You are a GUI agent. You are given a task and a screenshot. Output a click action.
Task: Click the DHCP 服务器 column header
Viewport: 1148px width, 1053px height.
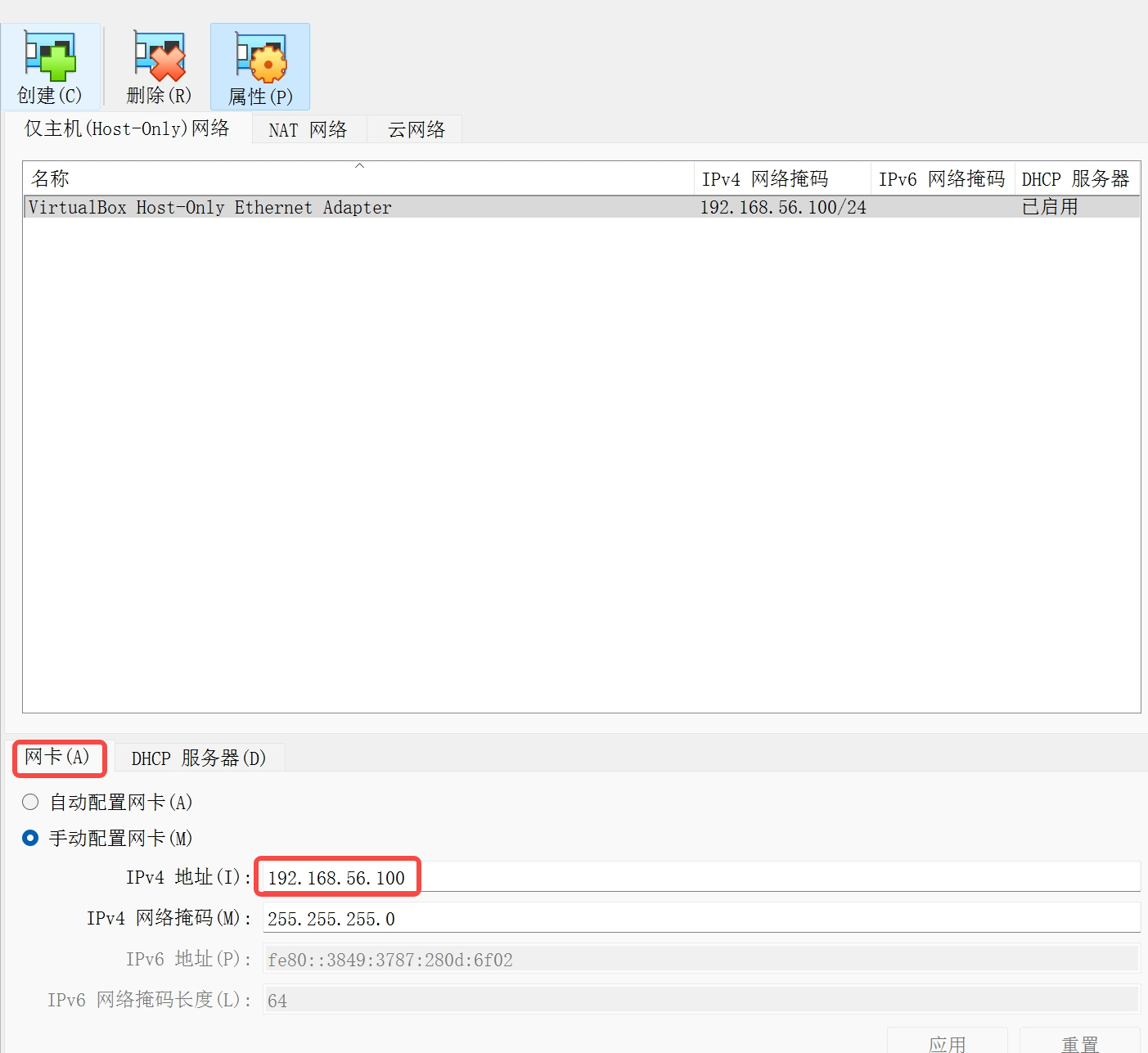coord(1077,178)
